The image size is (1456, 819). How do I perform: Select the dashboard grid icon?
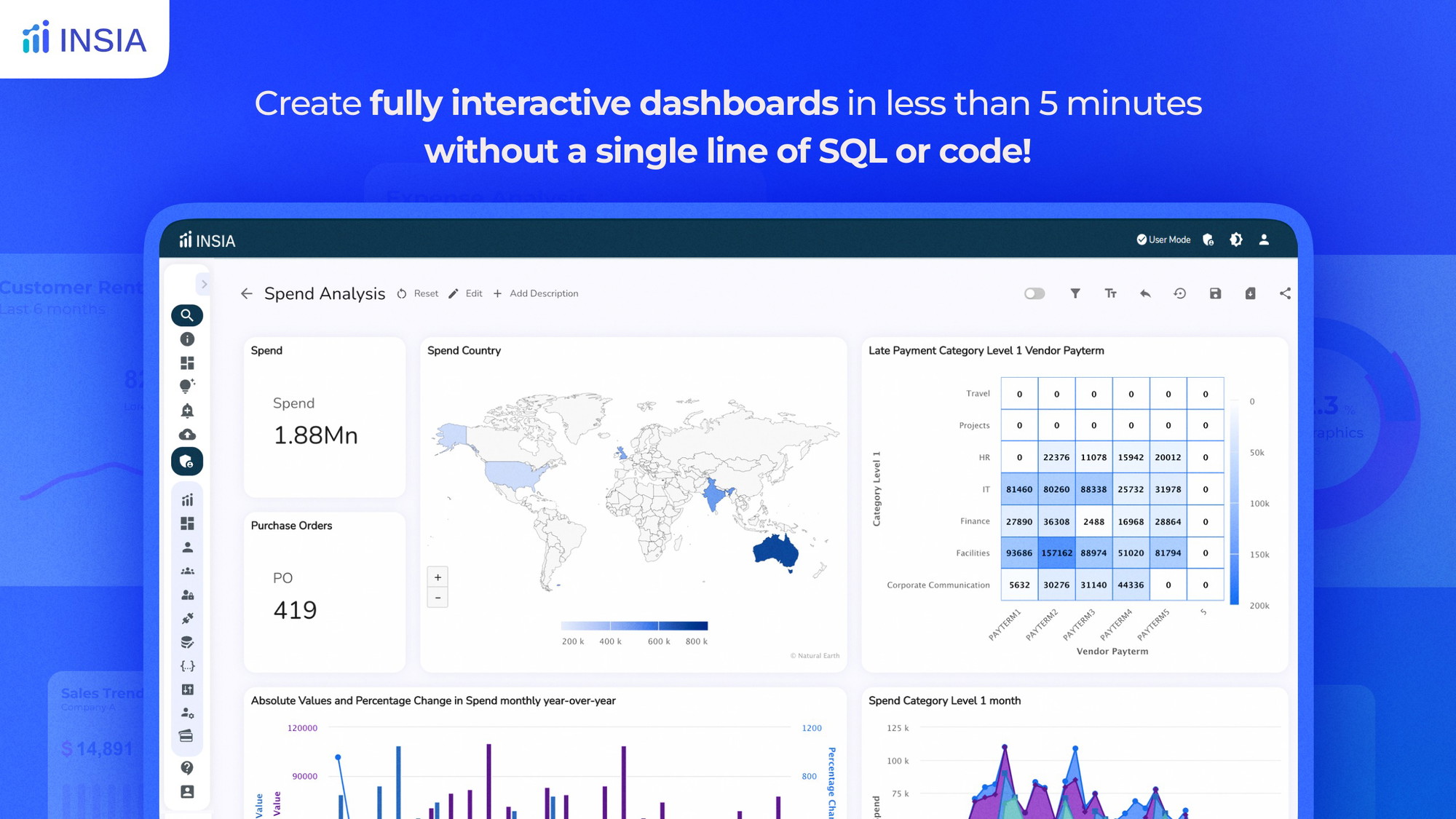(187, 362)
